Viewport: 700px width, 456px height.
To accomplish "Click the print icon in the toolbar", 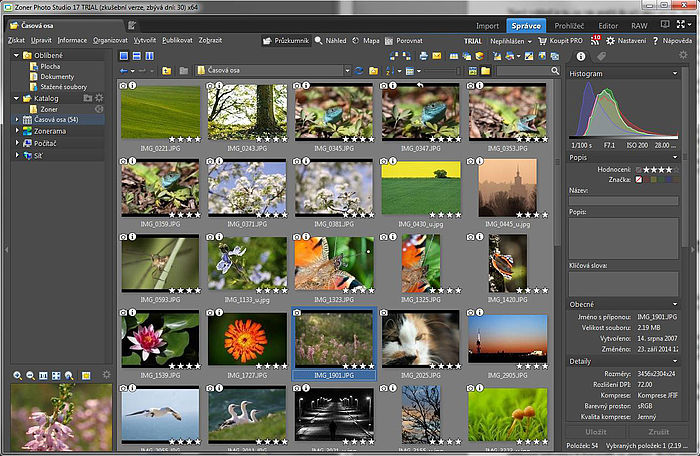I will point(424,56).
